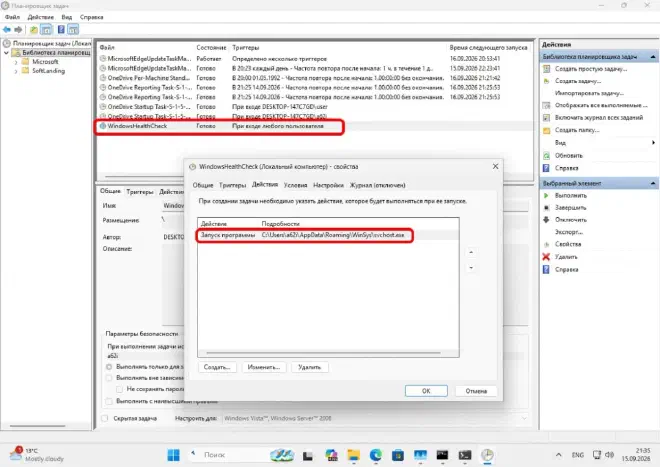Open Microsoft Edge from the taskbar

point(375,455)
